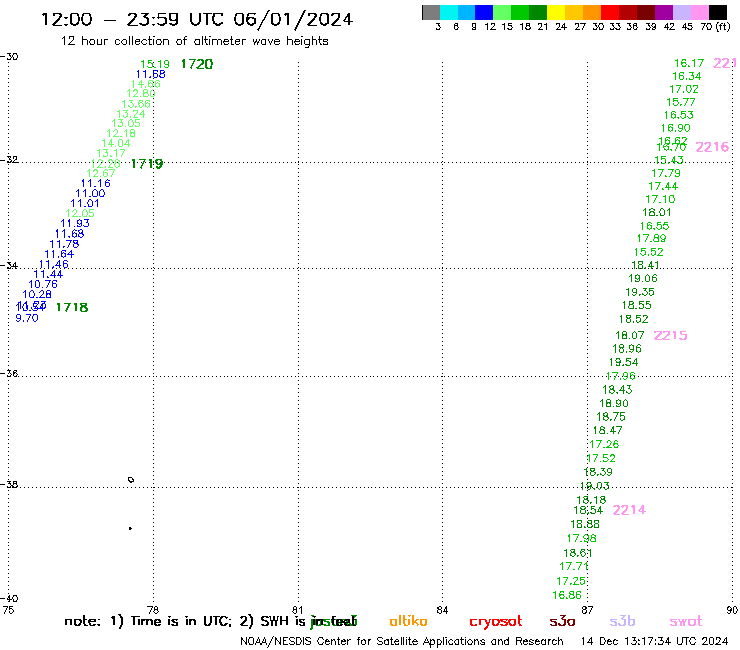Click the timestamp '14 Dec 13:17:34 UTC 2024'
The image size is (740, 650).
654,642
